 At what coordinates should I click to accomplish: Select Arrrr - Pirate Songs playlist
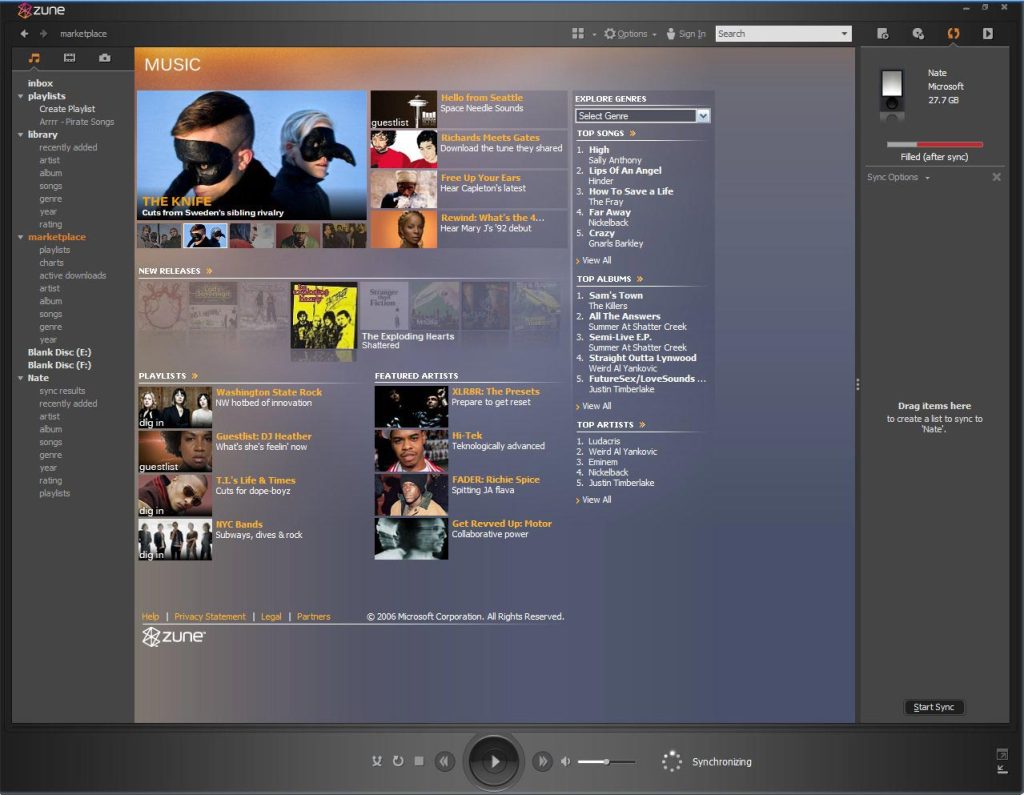coord(76,122)
